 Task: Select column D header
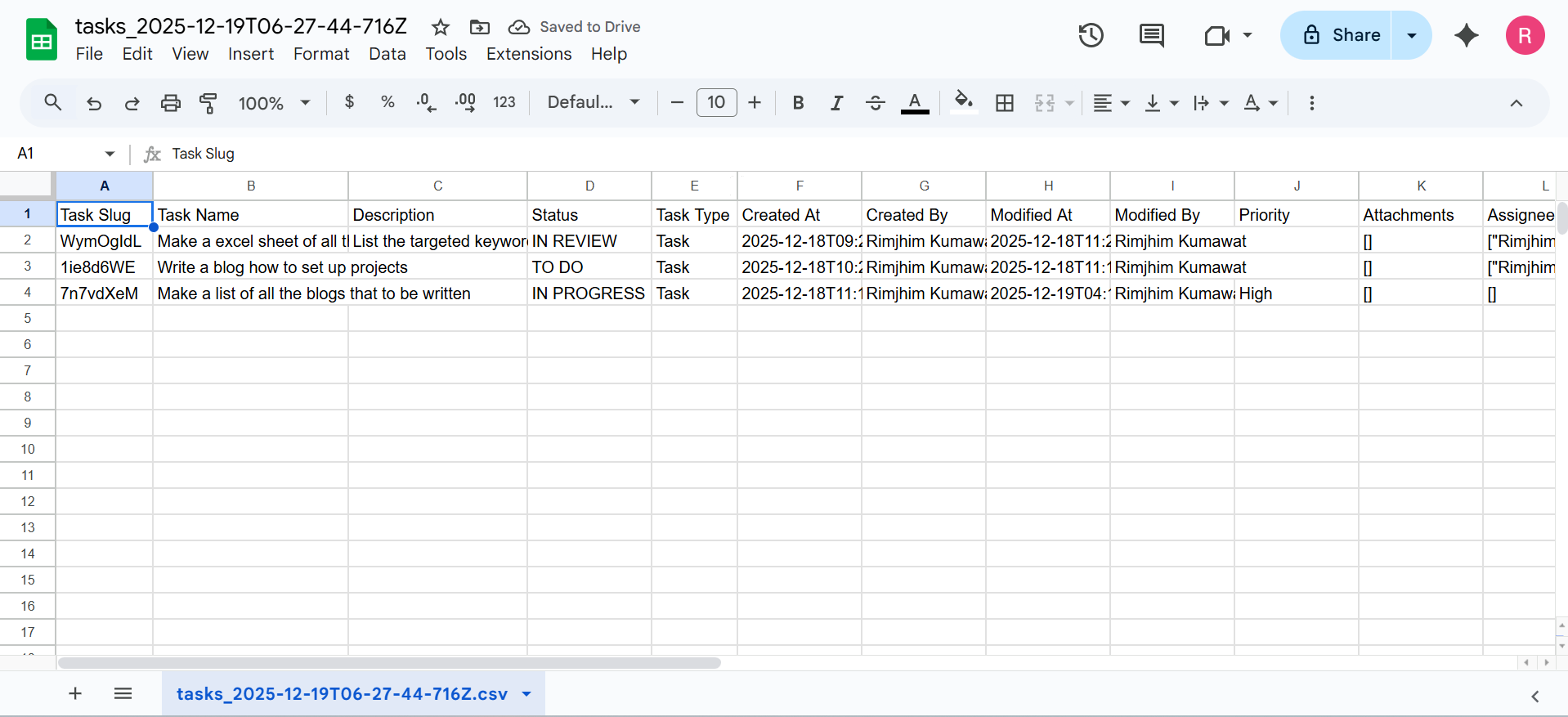tap(589, 186)
